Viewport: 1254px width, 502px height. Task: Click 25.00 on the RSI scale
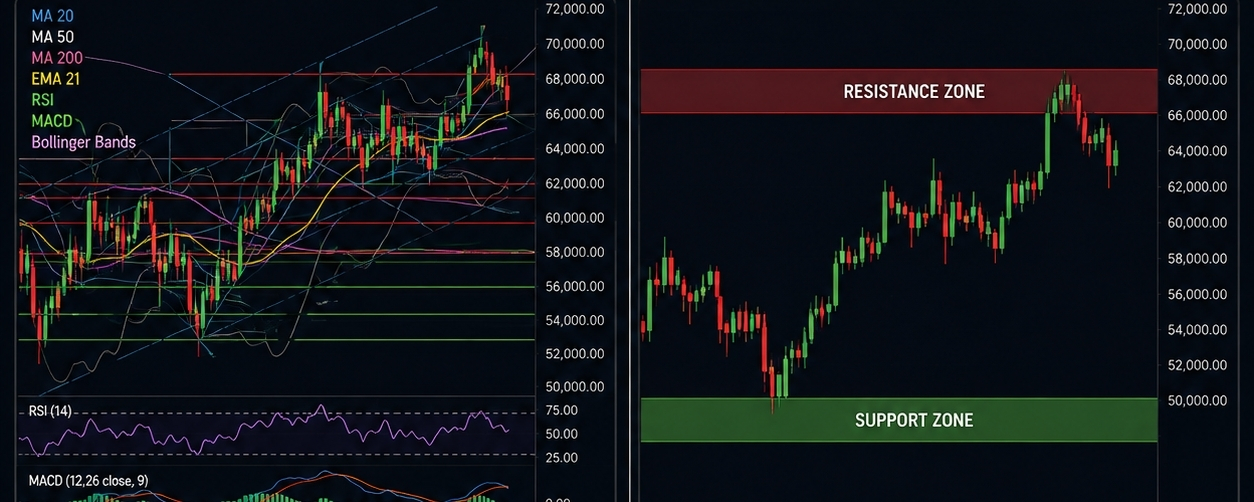(x=563, y=458)
